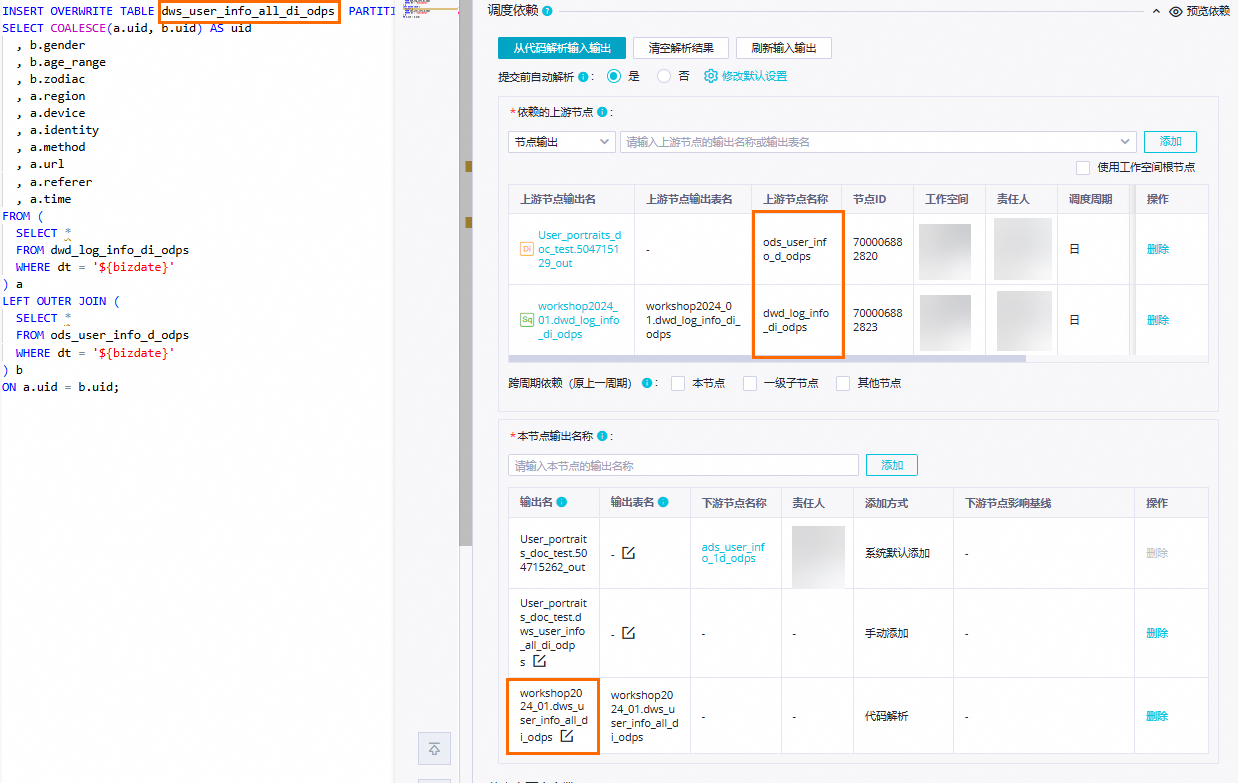Viewport: 1238px width, 783px height.
Task: Expand arrow of upstream node search box
Action: (1125, 142)
